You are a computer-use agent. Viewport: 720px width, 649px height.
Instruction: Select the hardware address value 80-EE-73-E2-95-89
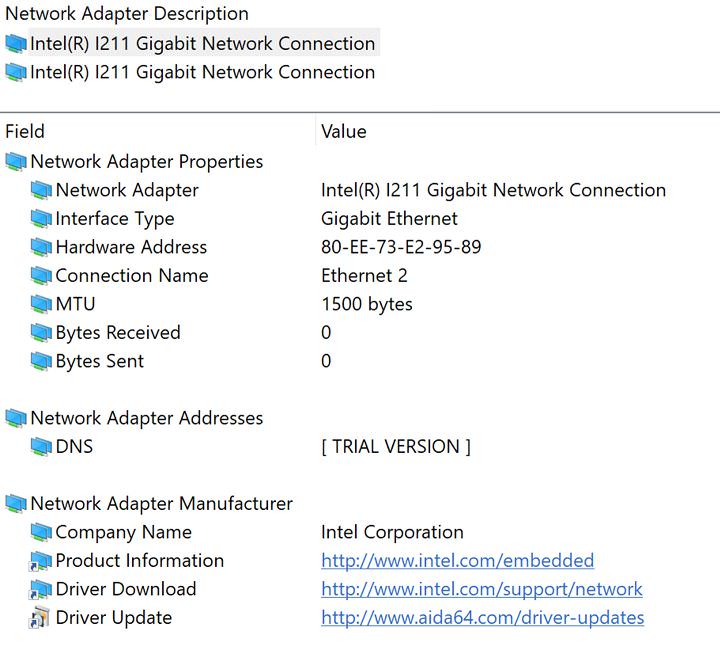(x=400, y=247)
